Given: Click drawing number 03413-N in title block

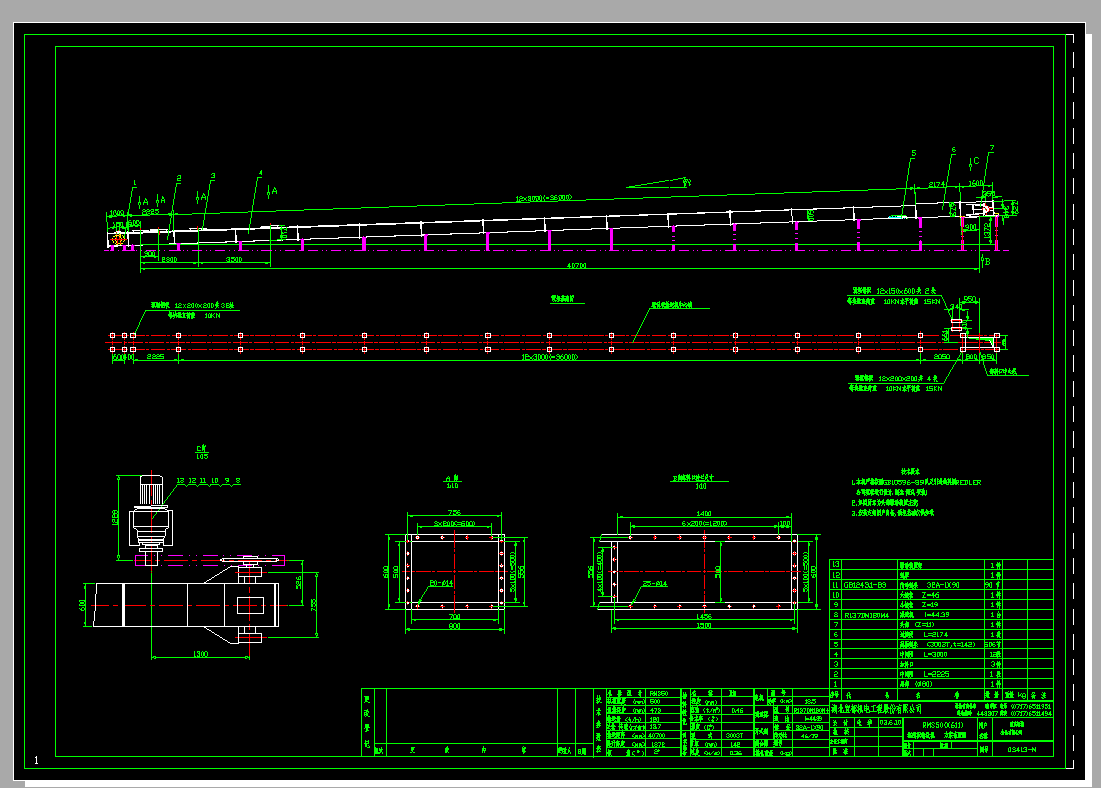Looking at the screenshot, I should click(1023, 748).
